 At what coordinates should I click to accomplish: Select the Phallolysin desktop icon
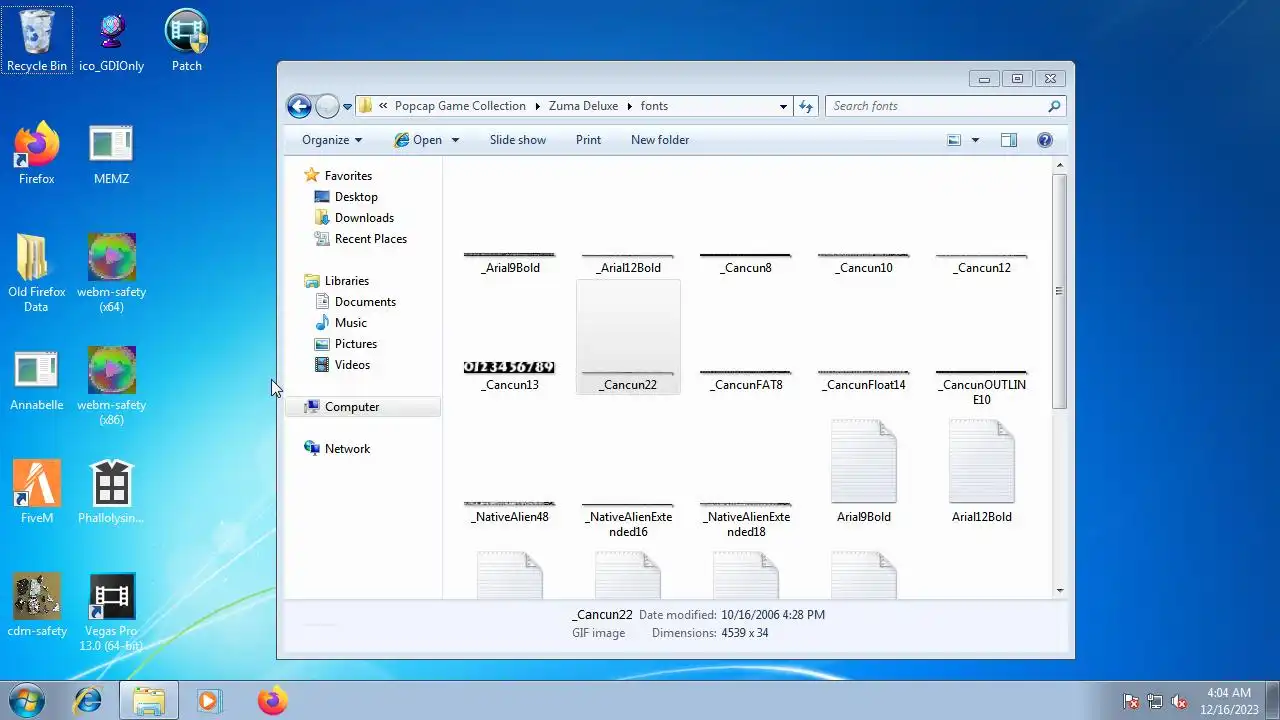click(x=112, y=493)
